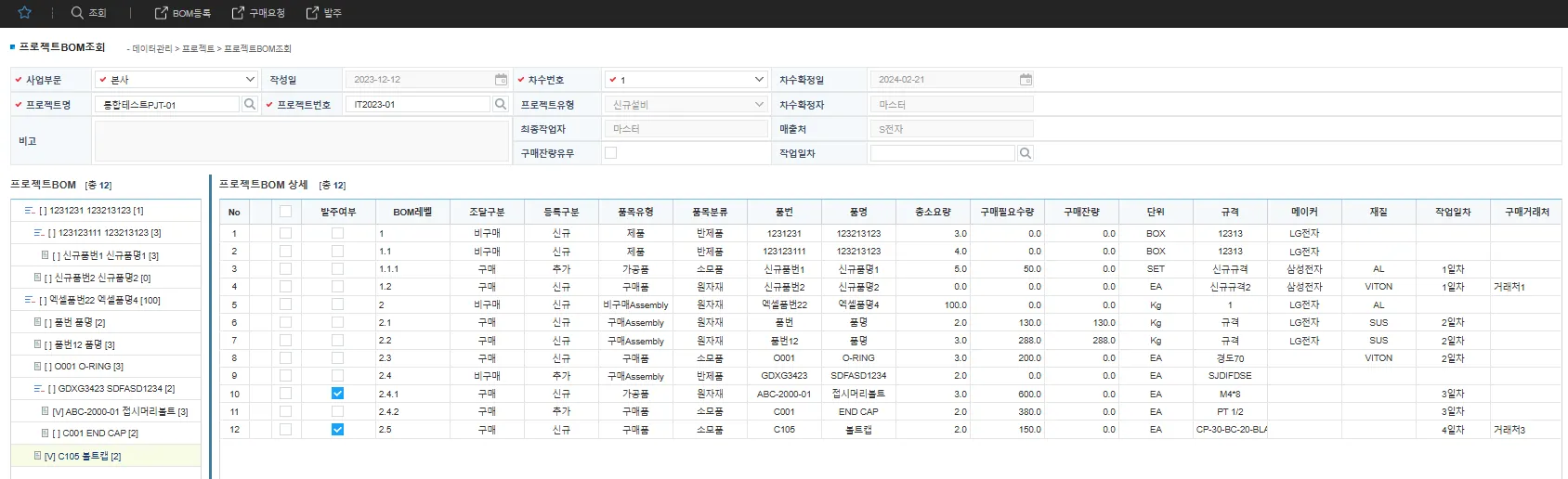Select tree item O001 O-RING [3]

coord(84,367)
